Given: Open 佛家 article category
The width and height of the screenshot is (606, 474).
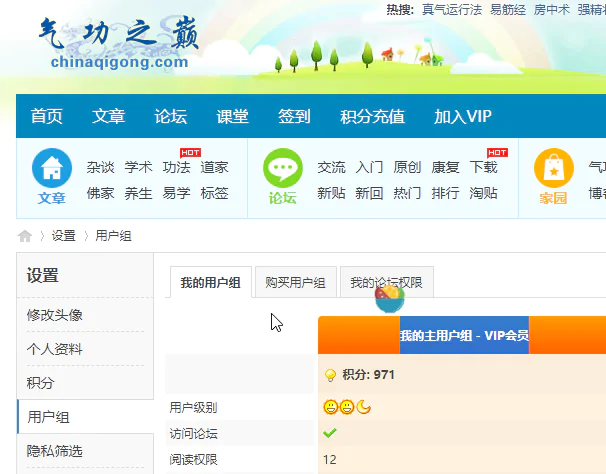Looking at the screenshot, I should point(100,193).
